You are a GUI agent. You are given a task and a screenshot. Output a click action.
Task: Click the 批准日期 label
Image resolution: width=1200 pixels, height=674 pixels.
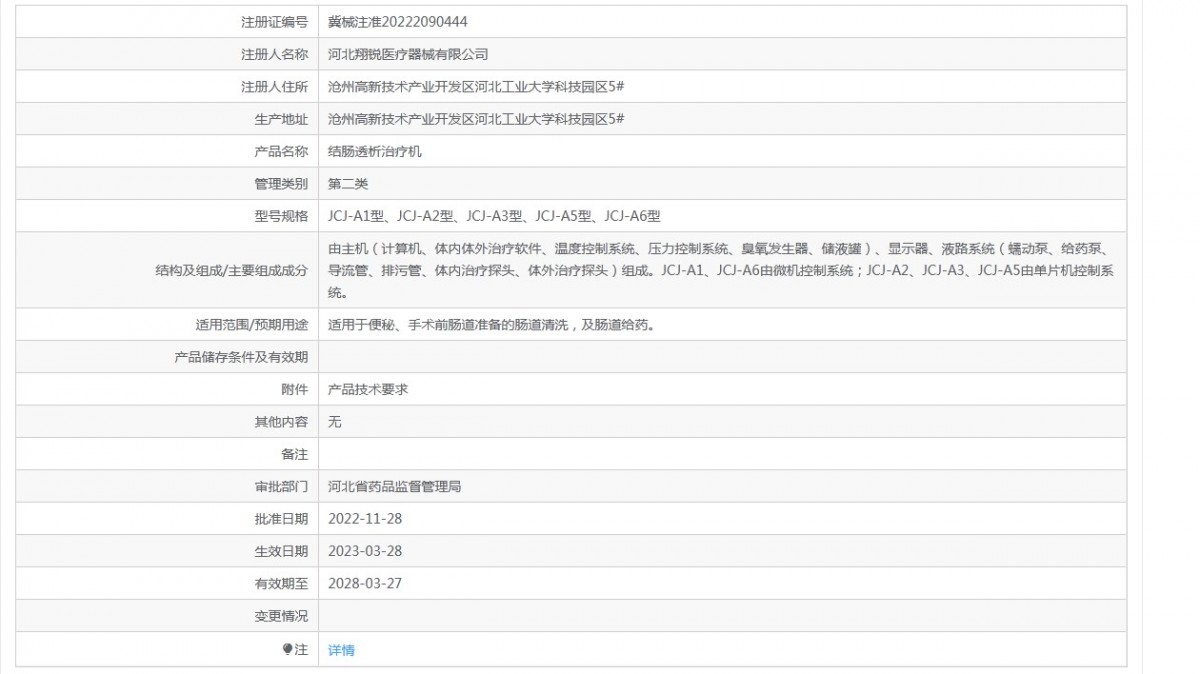pos(281,519)
